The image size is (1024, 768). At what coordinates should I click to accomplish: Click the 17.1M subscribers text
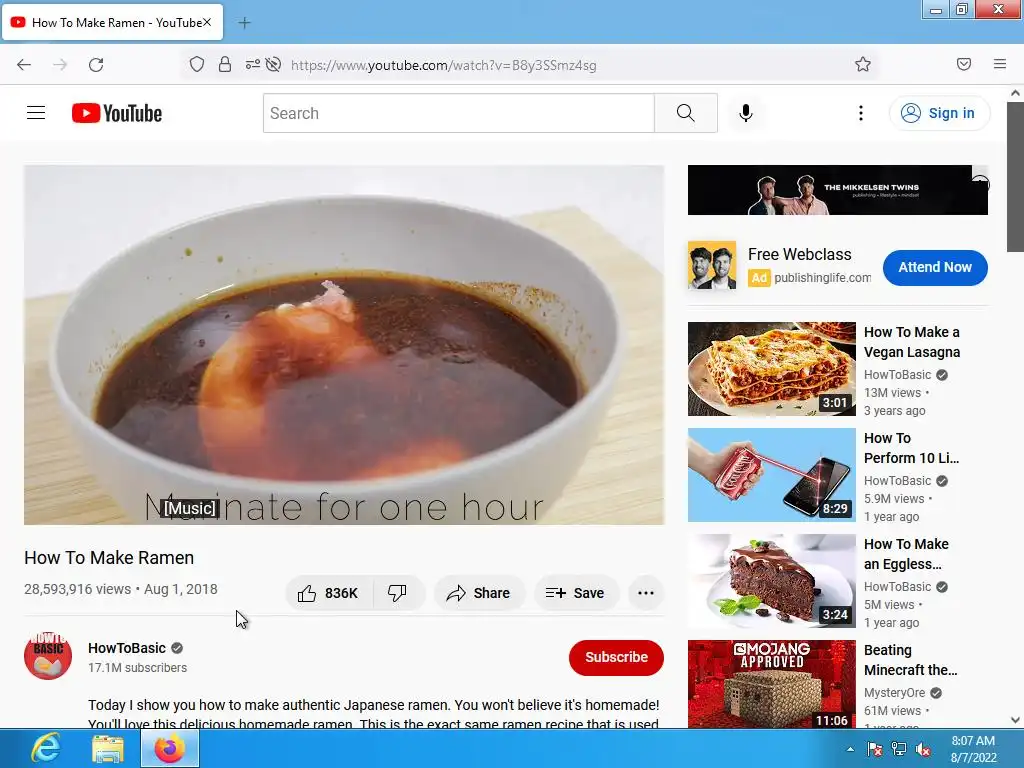point(137,667)
